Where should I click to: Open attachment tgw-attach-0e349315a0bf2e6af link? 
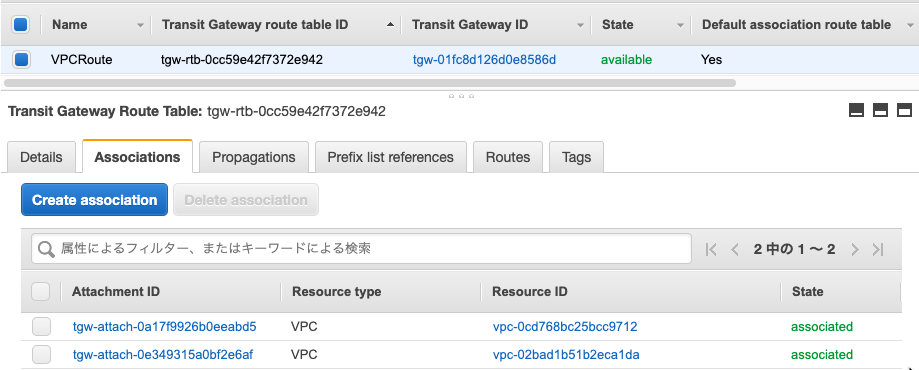(163, 355)
